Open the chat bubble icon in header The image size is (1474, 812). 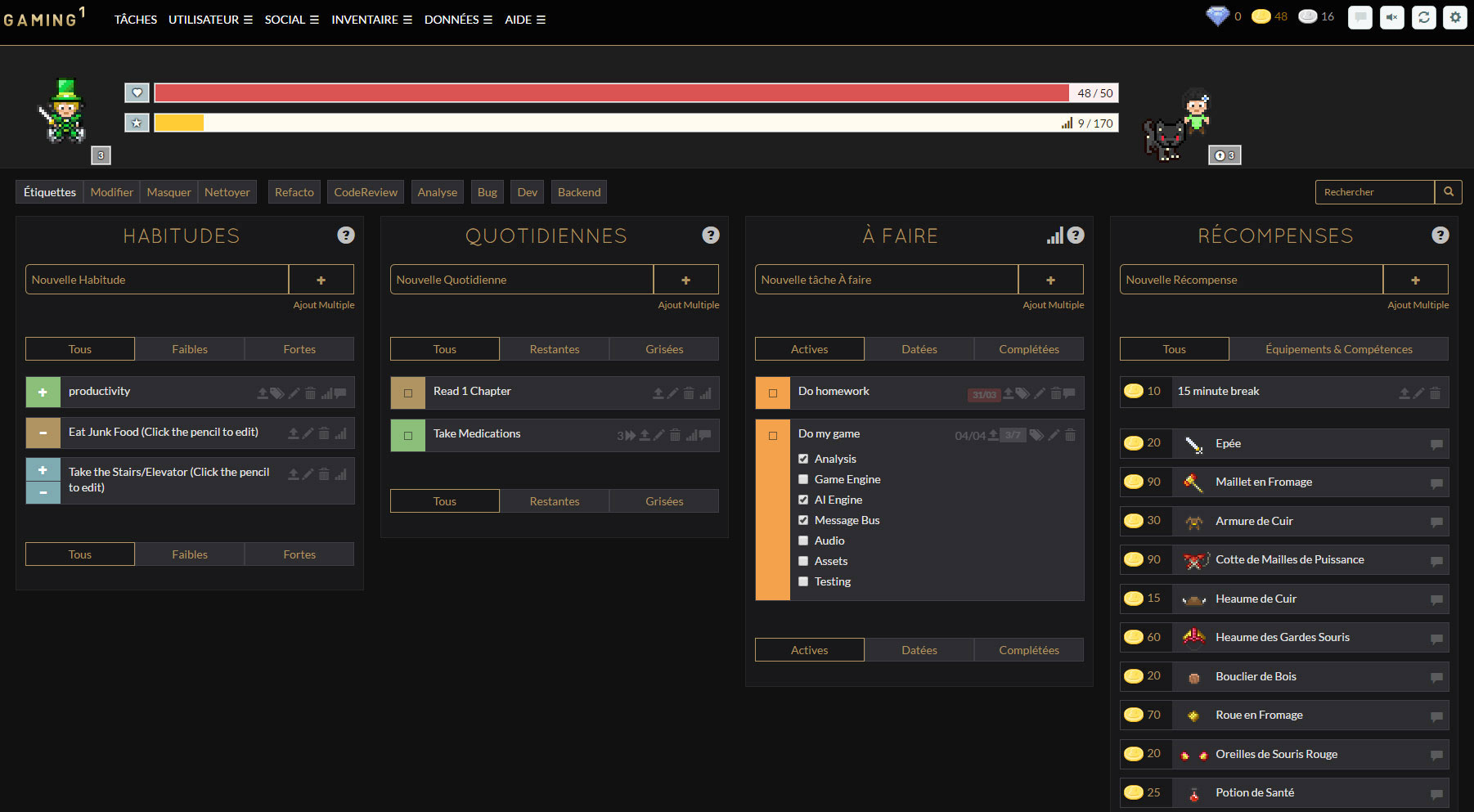click(x=1359, y=17)
